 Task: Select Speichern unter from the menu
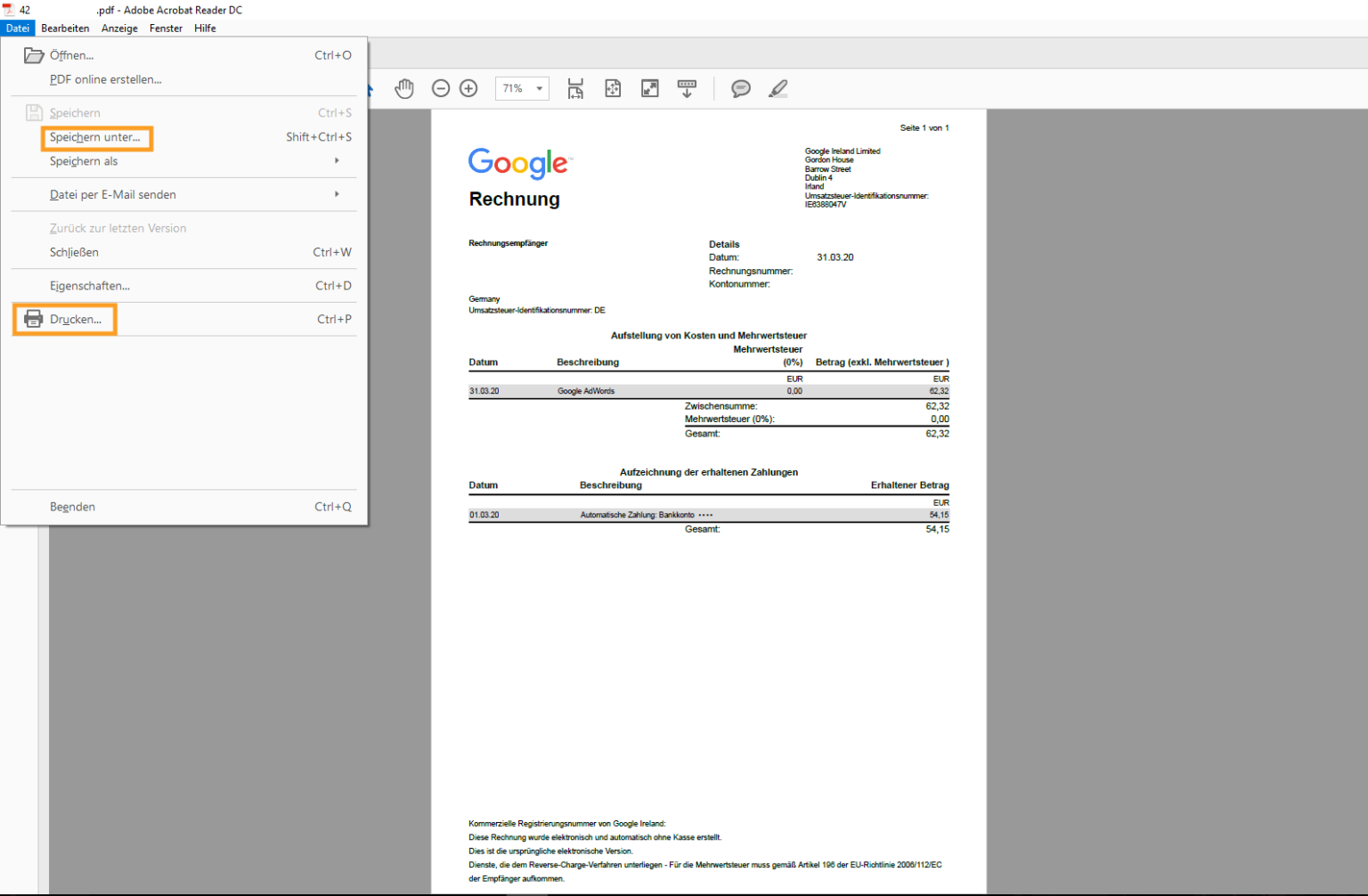[x=96, y=137]
